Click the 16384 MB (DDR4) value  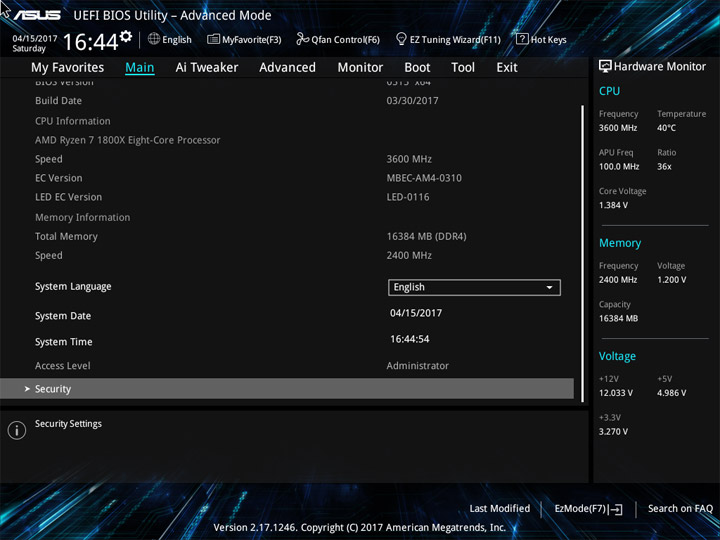[x=426, y=237]
